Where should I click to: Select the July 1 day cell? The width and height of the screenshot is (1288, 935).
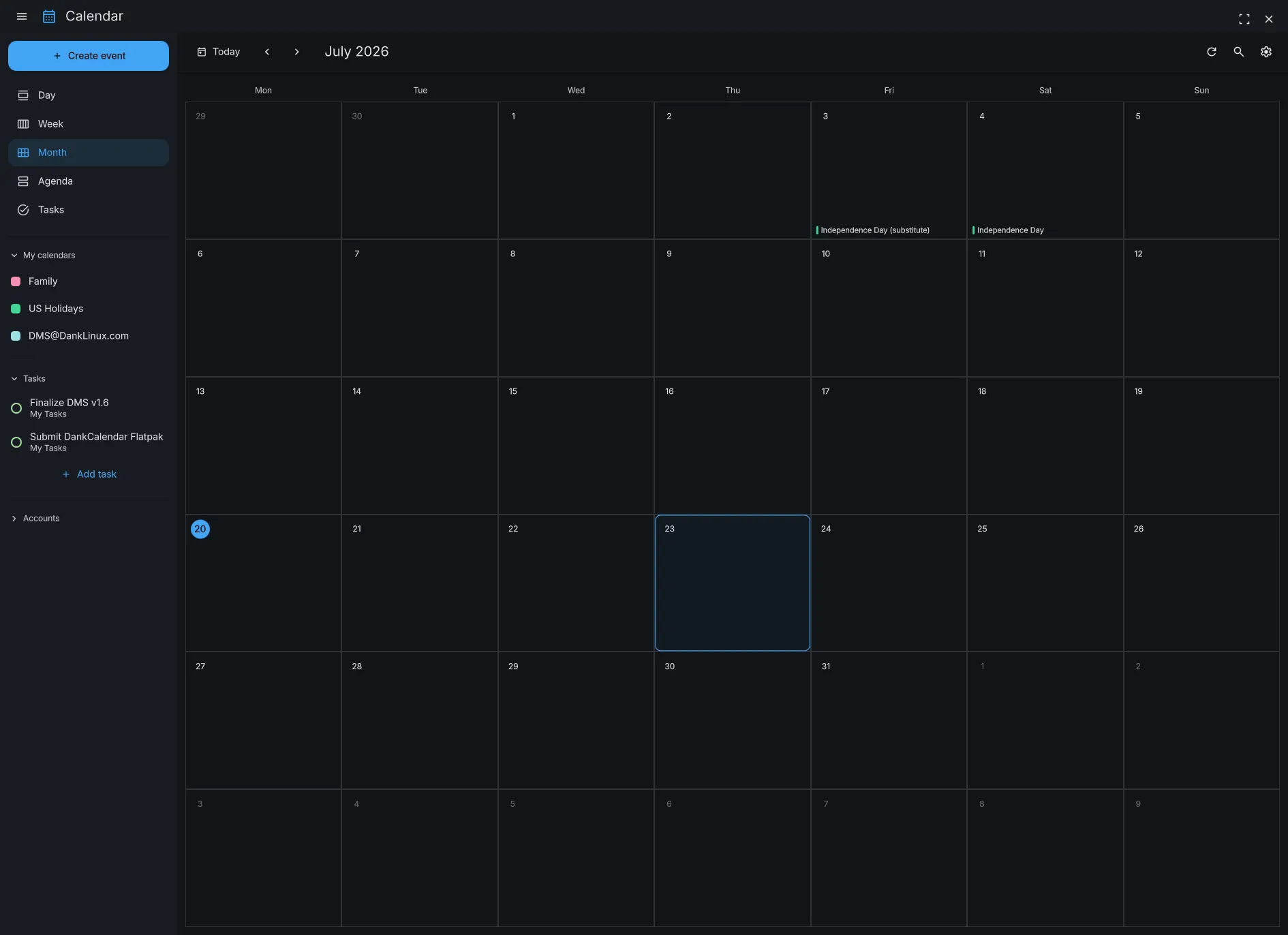(x=576, y=170)
